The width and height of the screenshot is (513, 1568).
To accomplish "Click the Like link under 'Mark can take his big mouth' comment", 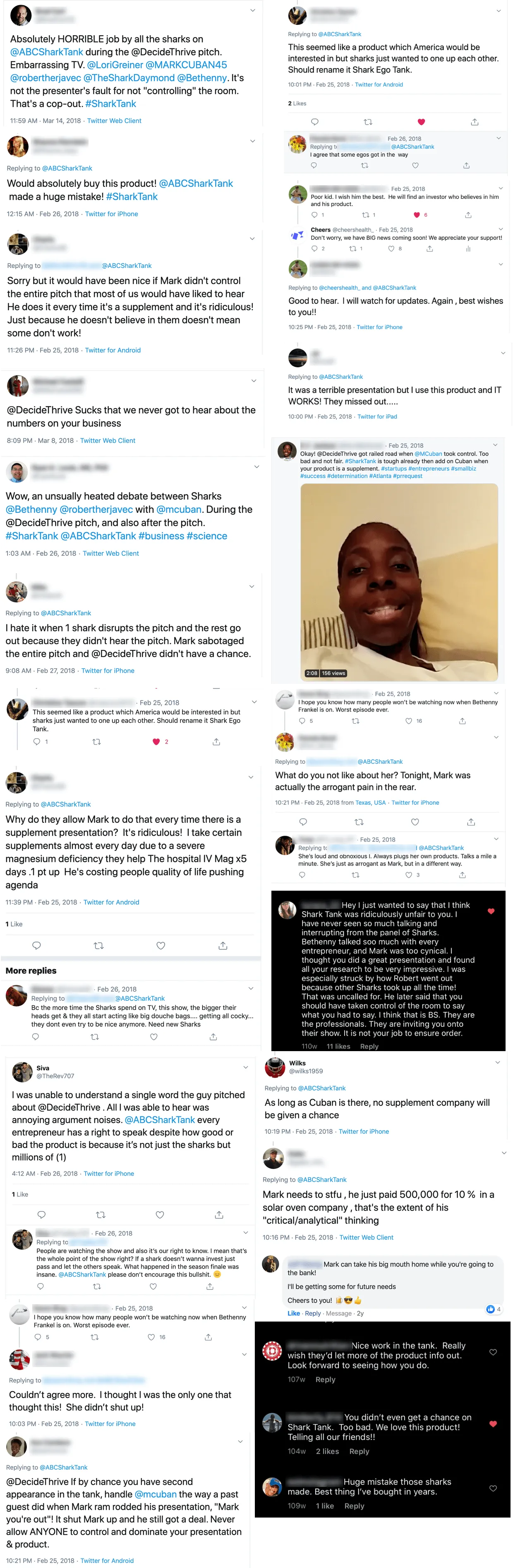I will tap(294, 1313).
